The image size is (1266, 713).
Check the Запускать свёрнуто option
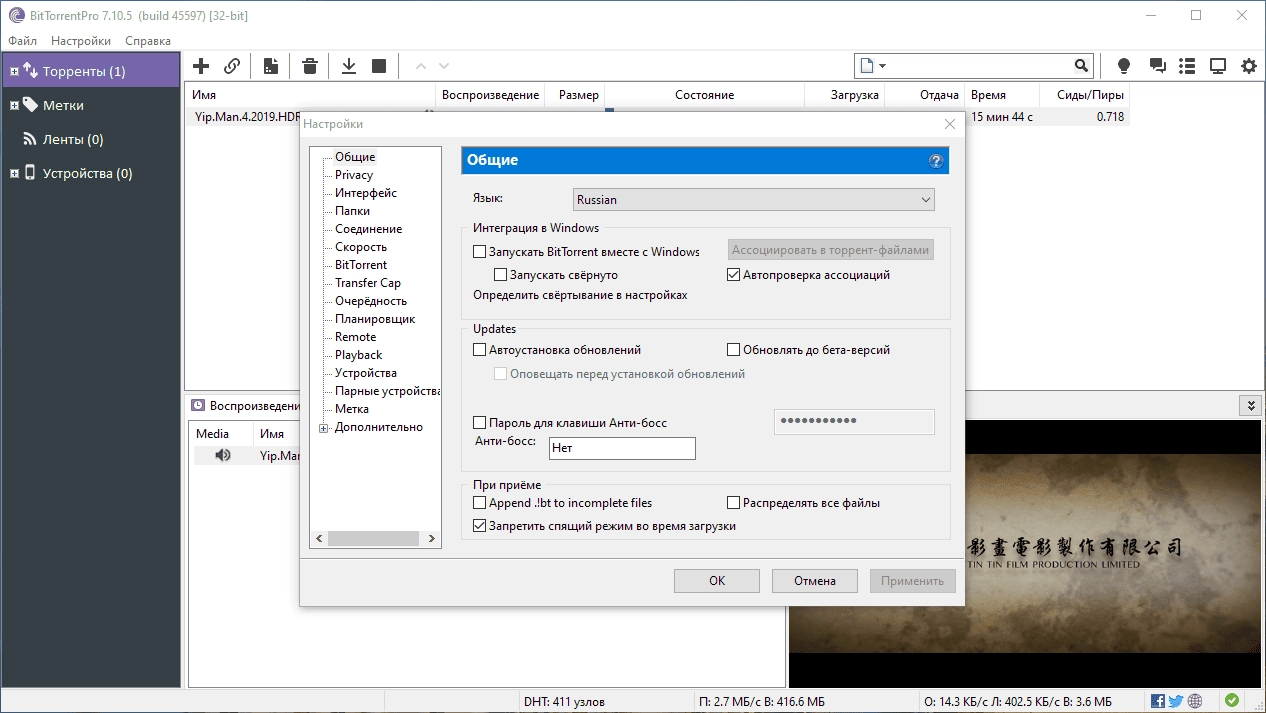pos(501,274)
